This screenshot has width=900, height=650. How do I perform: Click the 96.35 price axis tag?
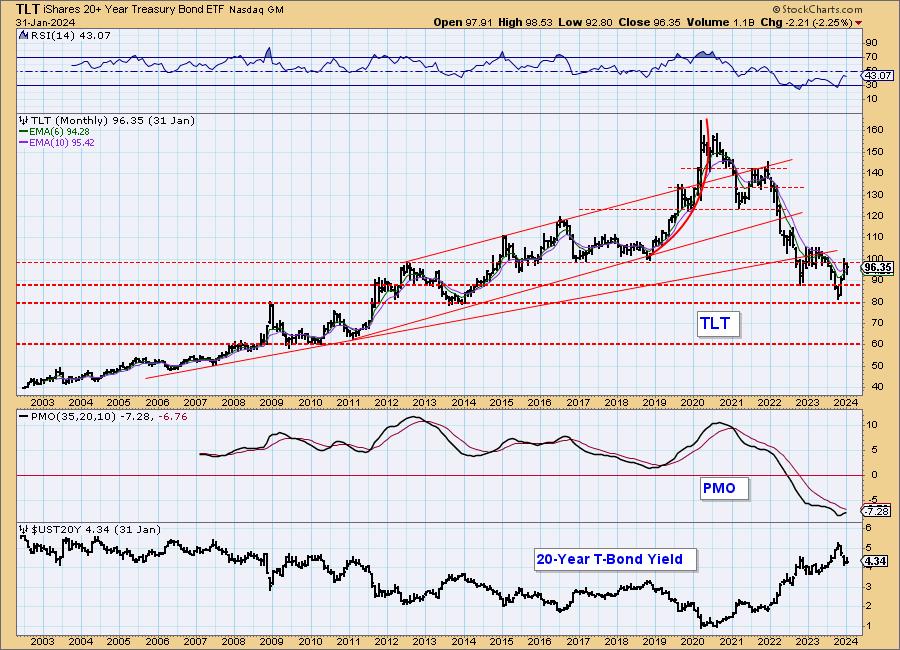click(878, 267)
